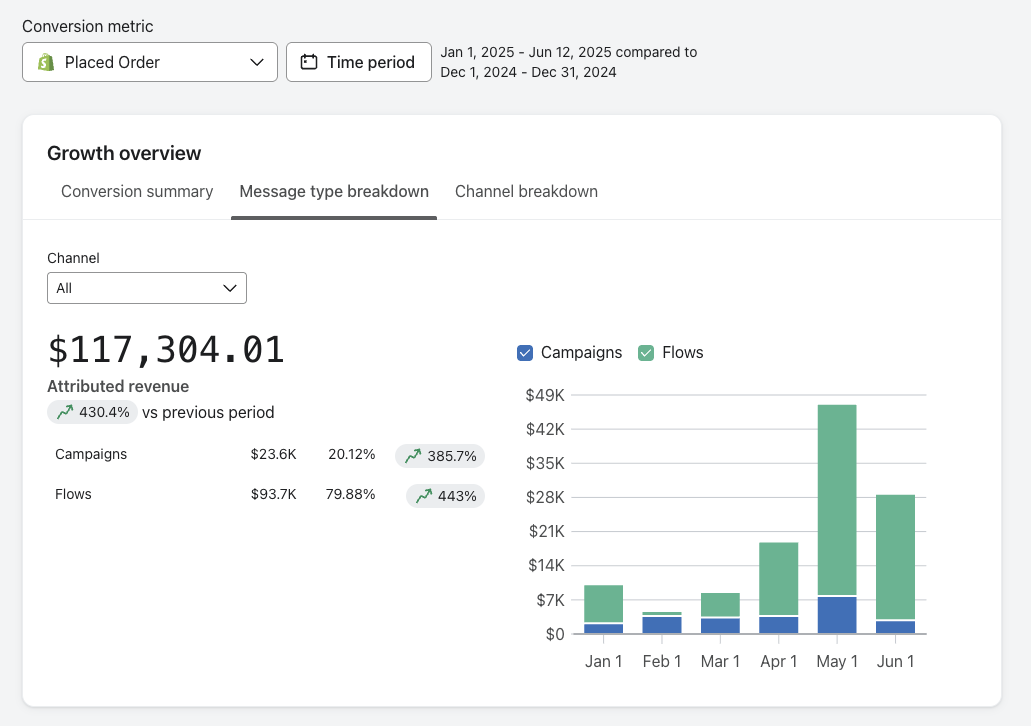Viewport: 1031px width, 726px height.
Task: Click the green Flows bar for May 1
Action: pyautogui.click(x=837, y=500)
